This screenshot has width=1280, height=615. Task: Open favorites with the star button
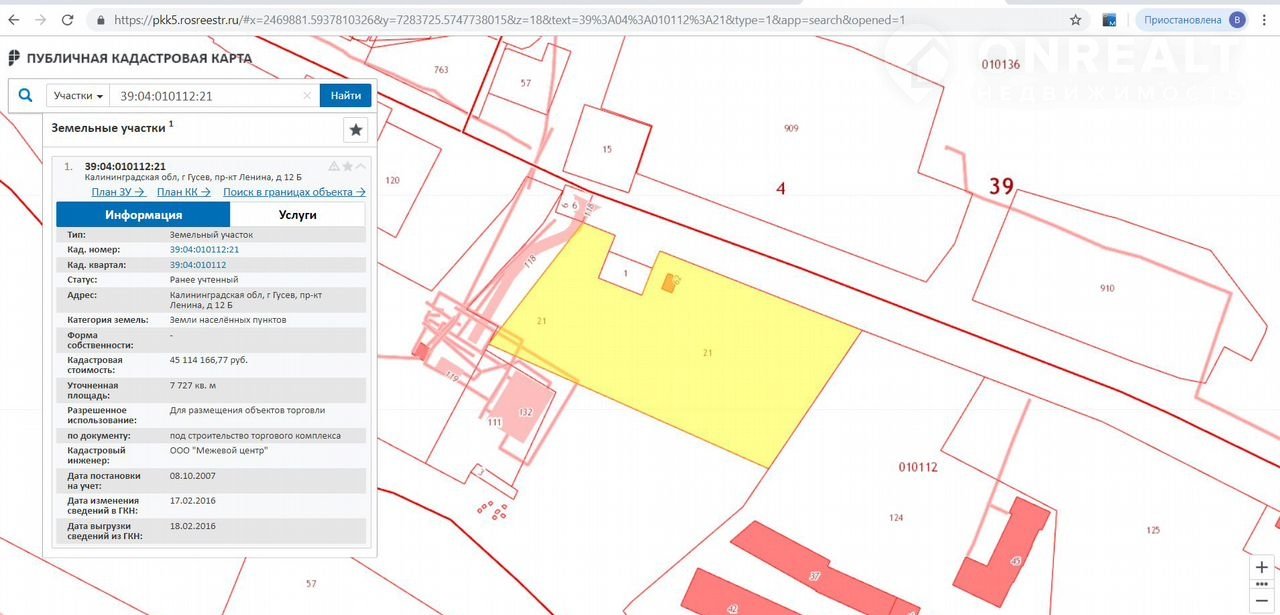(356, 129)
